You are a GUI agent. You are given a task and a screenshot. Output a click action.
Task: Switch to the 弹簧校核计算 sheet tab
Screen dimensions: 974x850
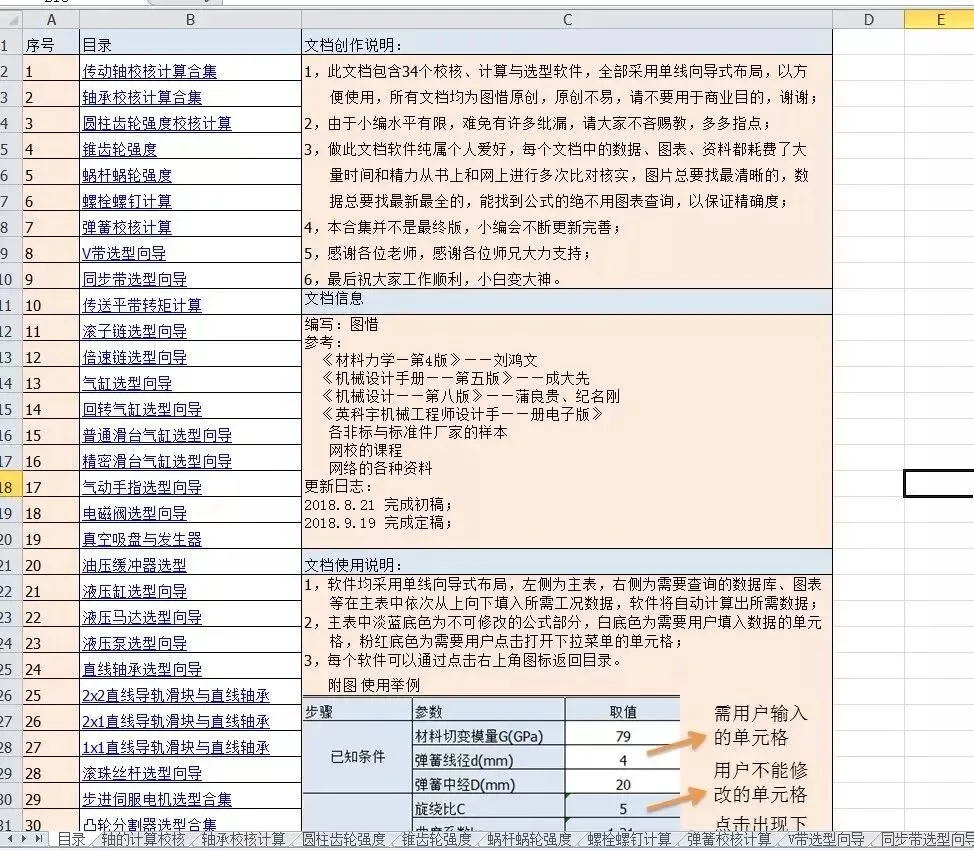(729, 839)
